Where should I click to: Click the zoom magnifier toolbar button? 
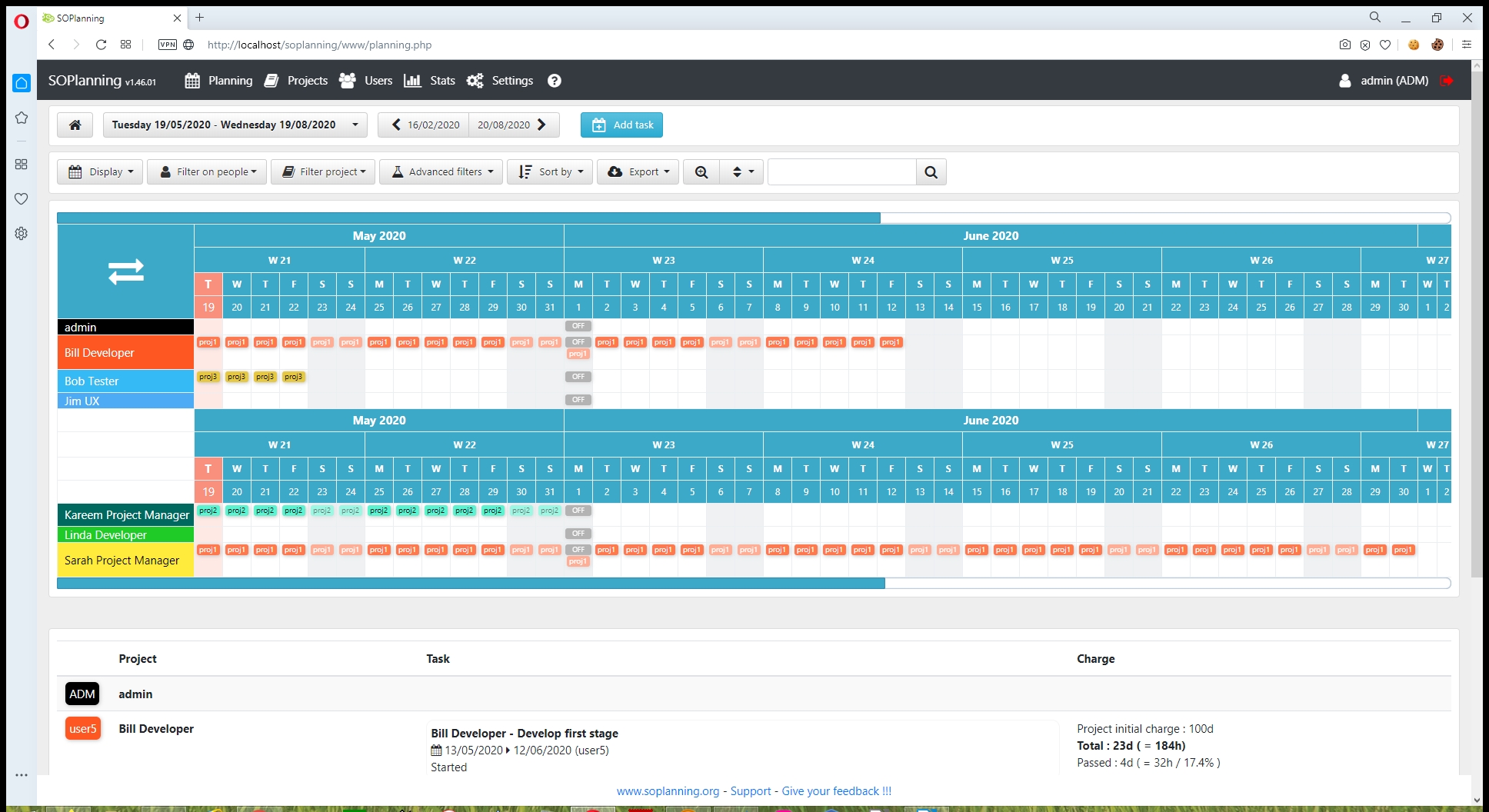pos(701,172)
